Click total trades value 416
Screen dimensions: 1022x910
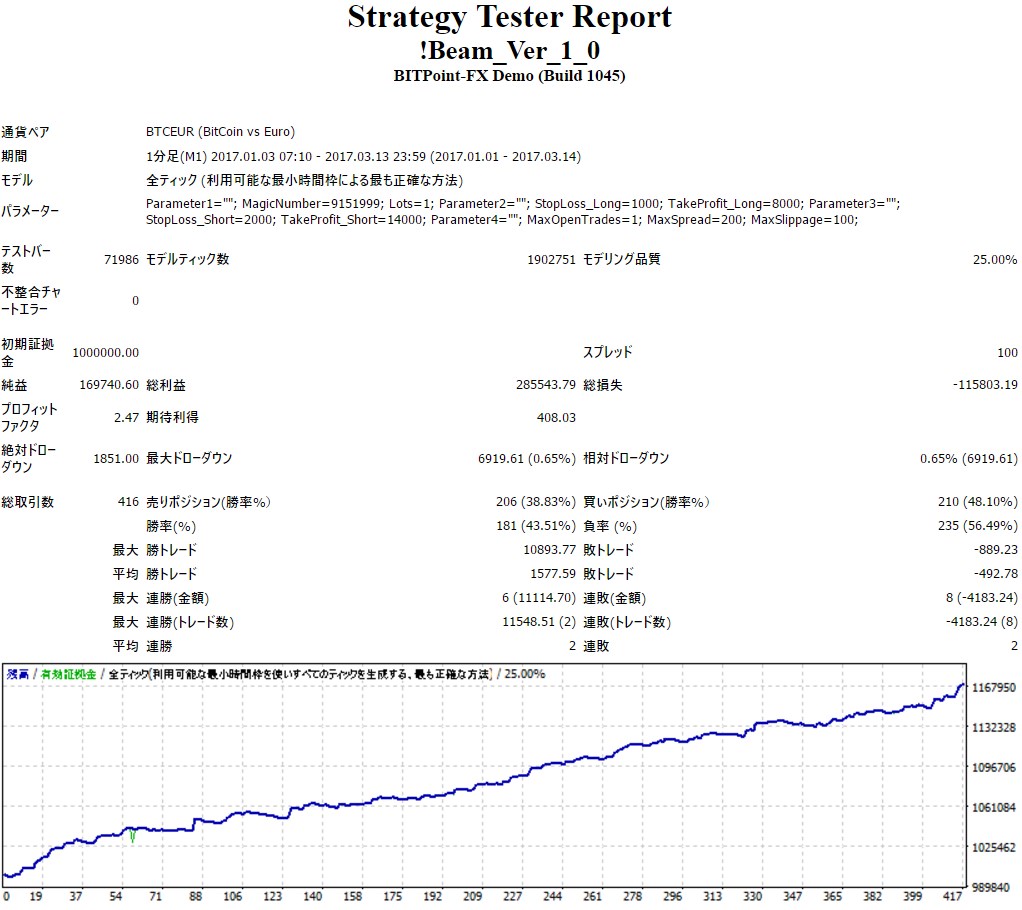coord(128,502)
